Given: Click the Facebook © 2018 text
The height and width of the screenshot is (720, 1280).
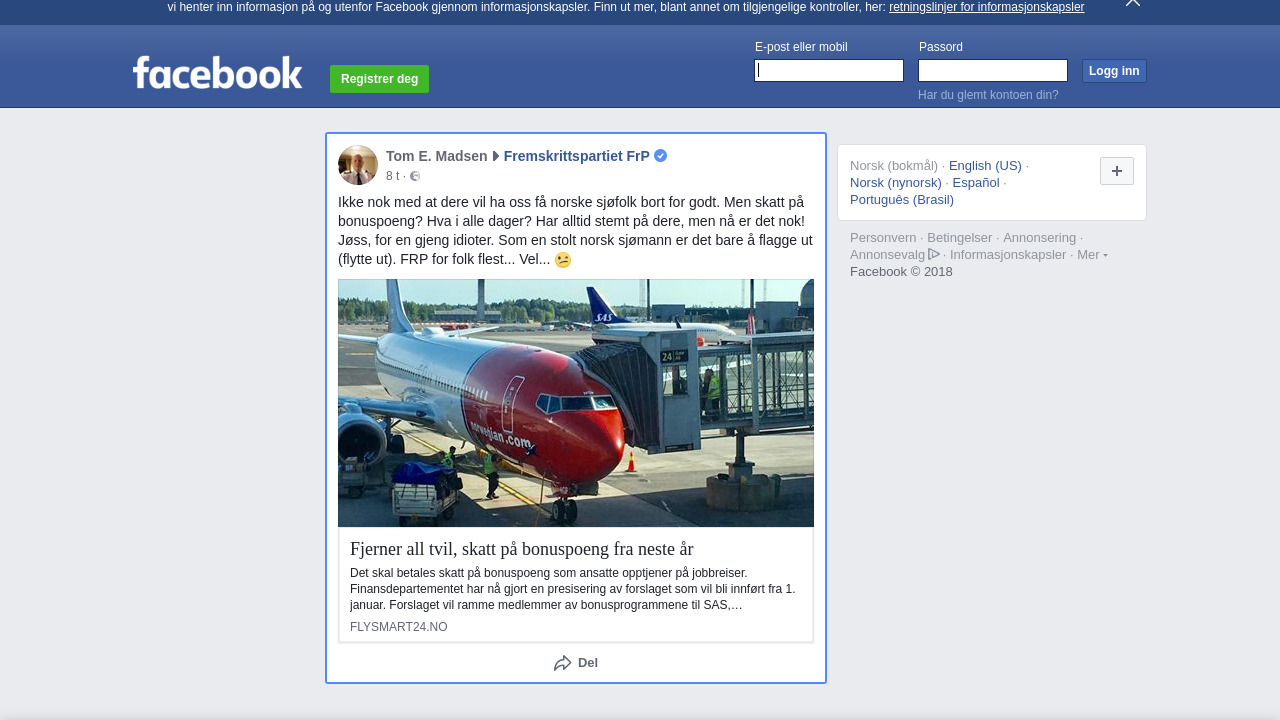Looking at the screenshot, I should pos(901,271).
